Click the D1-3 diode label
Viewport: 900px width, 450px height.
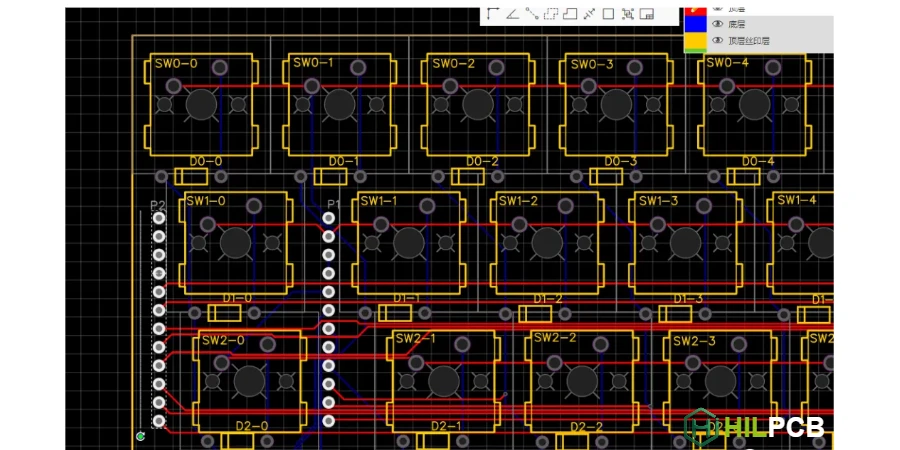click(x=688, y=299)
